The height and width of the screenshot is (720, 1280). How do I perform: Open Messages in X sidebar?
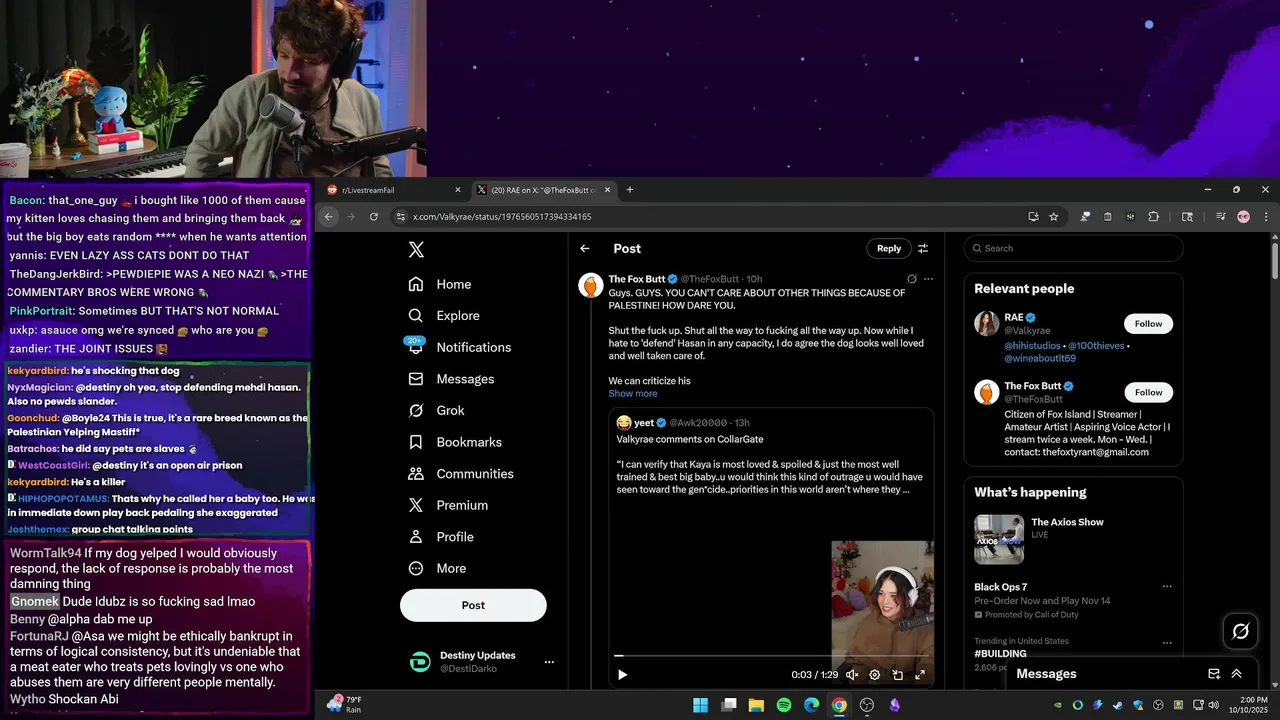pyautogui.click(x=452, y=379)
